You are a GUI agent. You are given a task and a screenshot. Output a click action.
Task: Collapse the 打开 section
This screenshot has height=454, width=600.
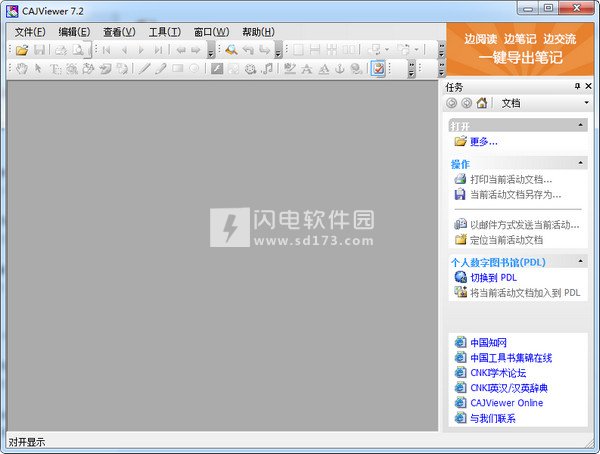point(580,125)
